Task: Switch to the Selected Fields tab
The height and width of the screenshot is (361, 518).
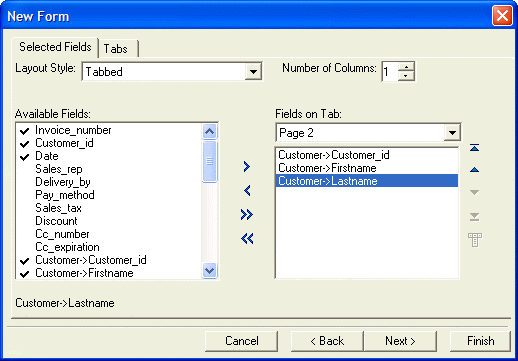Action: [55, 47]
